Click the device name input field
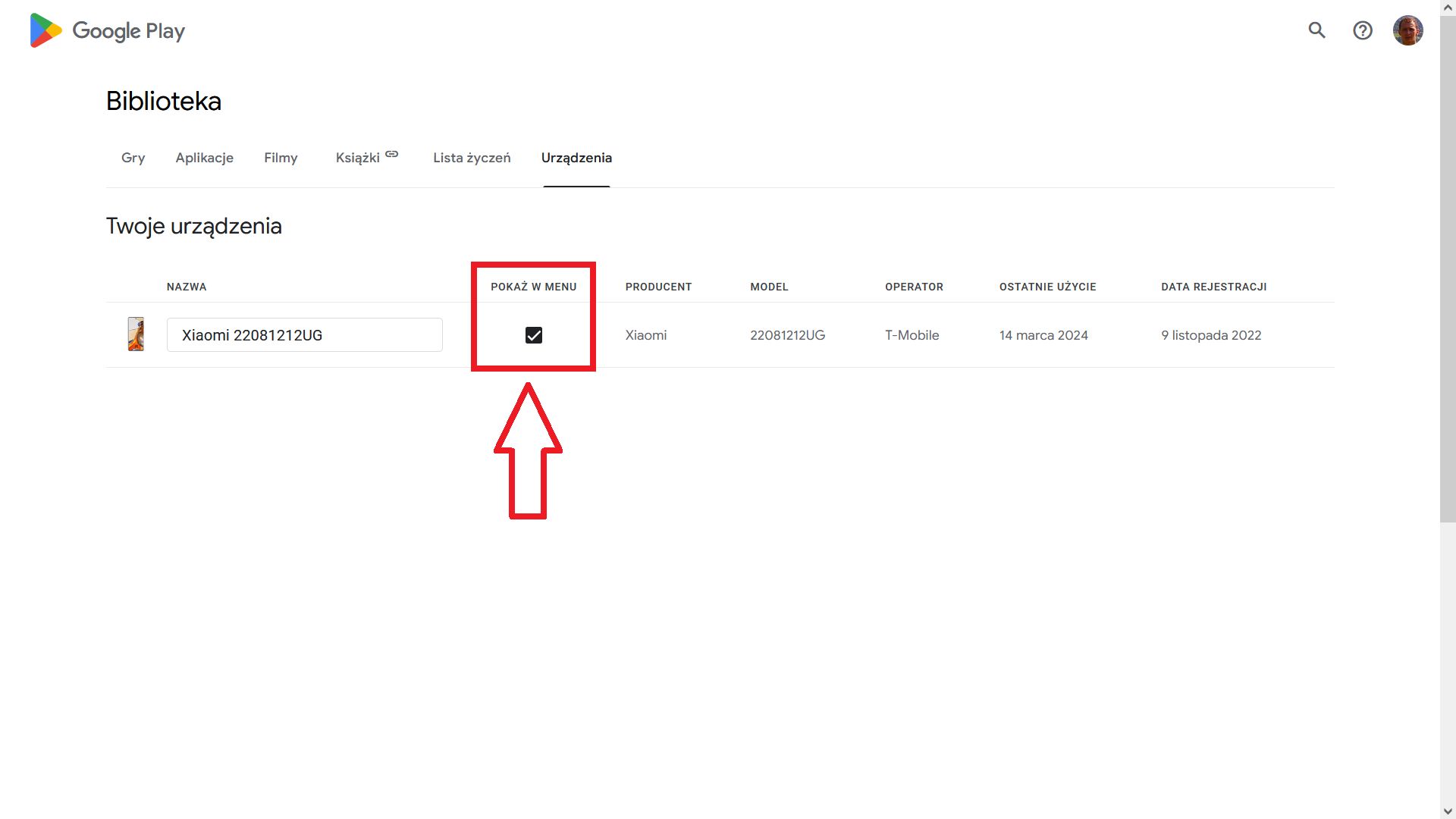This screenshot has height=819, width=1456. point(303,334)
